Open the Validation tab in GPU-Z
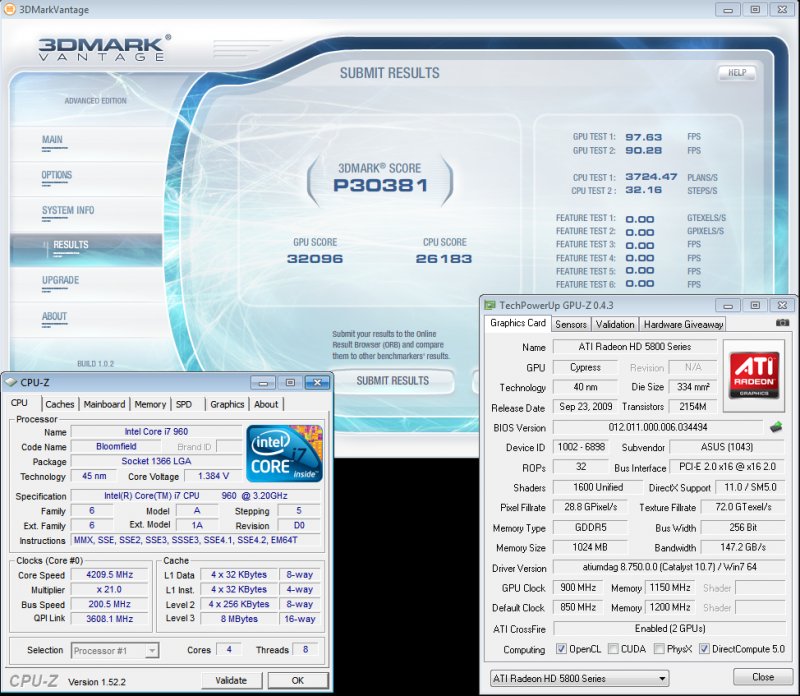800x696 pixels. pos(615,324)
